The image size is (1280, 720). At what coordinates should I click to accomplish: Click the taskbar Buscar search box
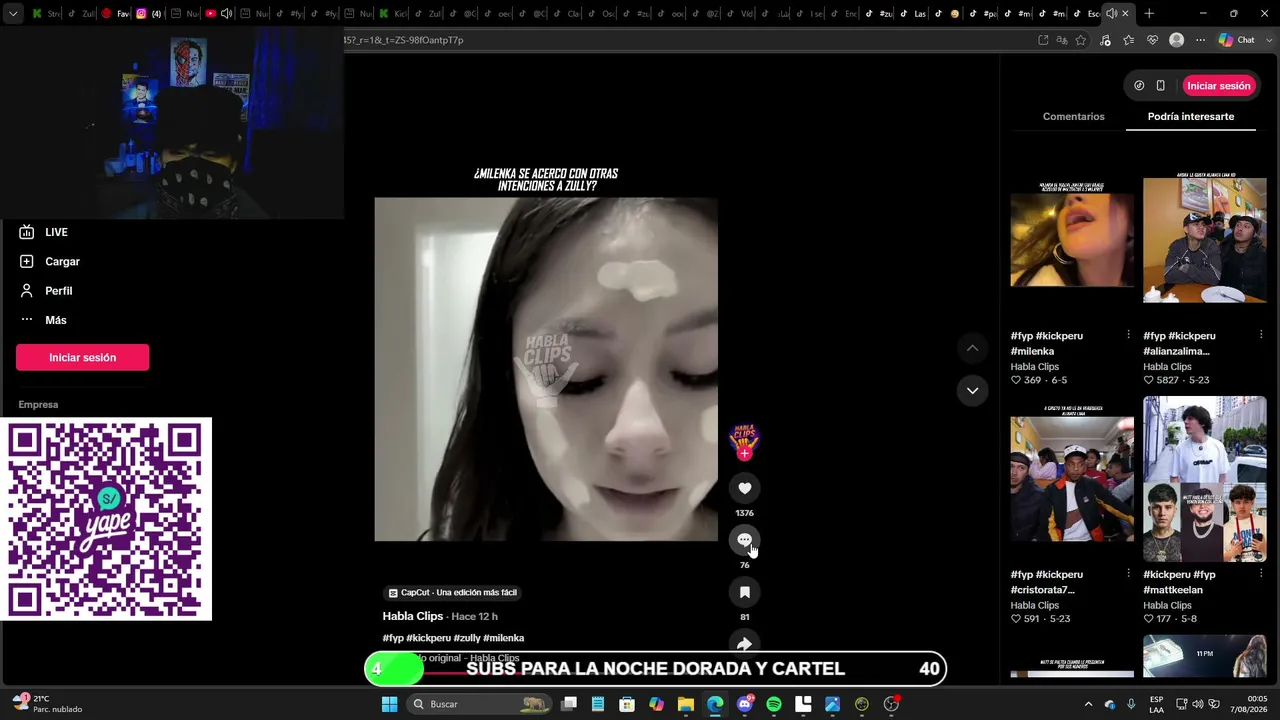pyautogui.click(x=480, y=704)
